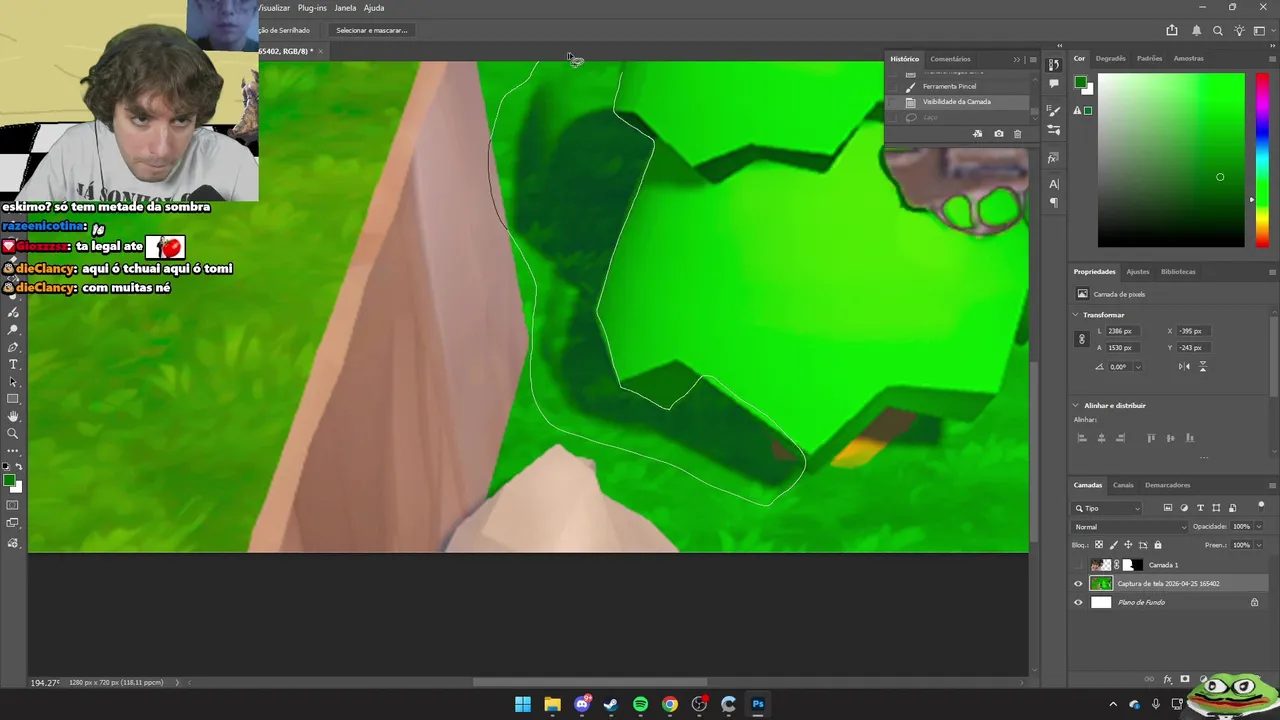The width and height of the screenshot is (1280, 720).
Task: Filter layers by type layer icon
Action: 1200,508
